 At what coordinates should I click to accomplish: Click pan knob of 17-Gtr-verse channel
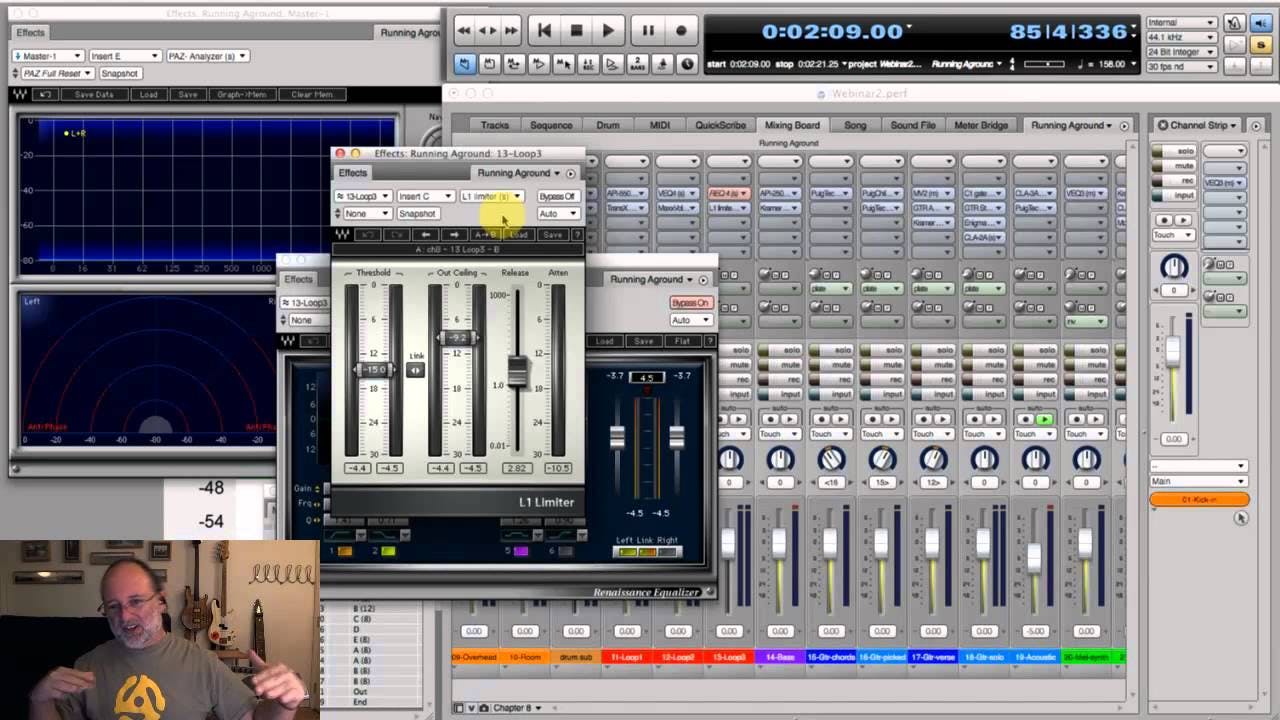[x=933, y=459]
